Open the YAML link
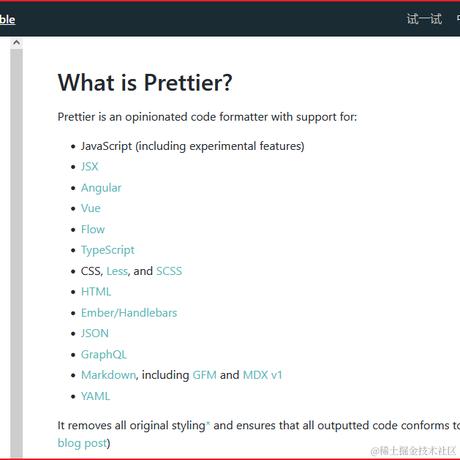Image resolution: width=460 pixels, height=460 pixels. point(95,396)
